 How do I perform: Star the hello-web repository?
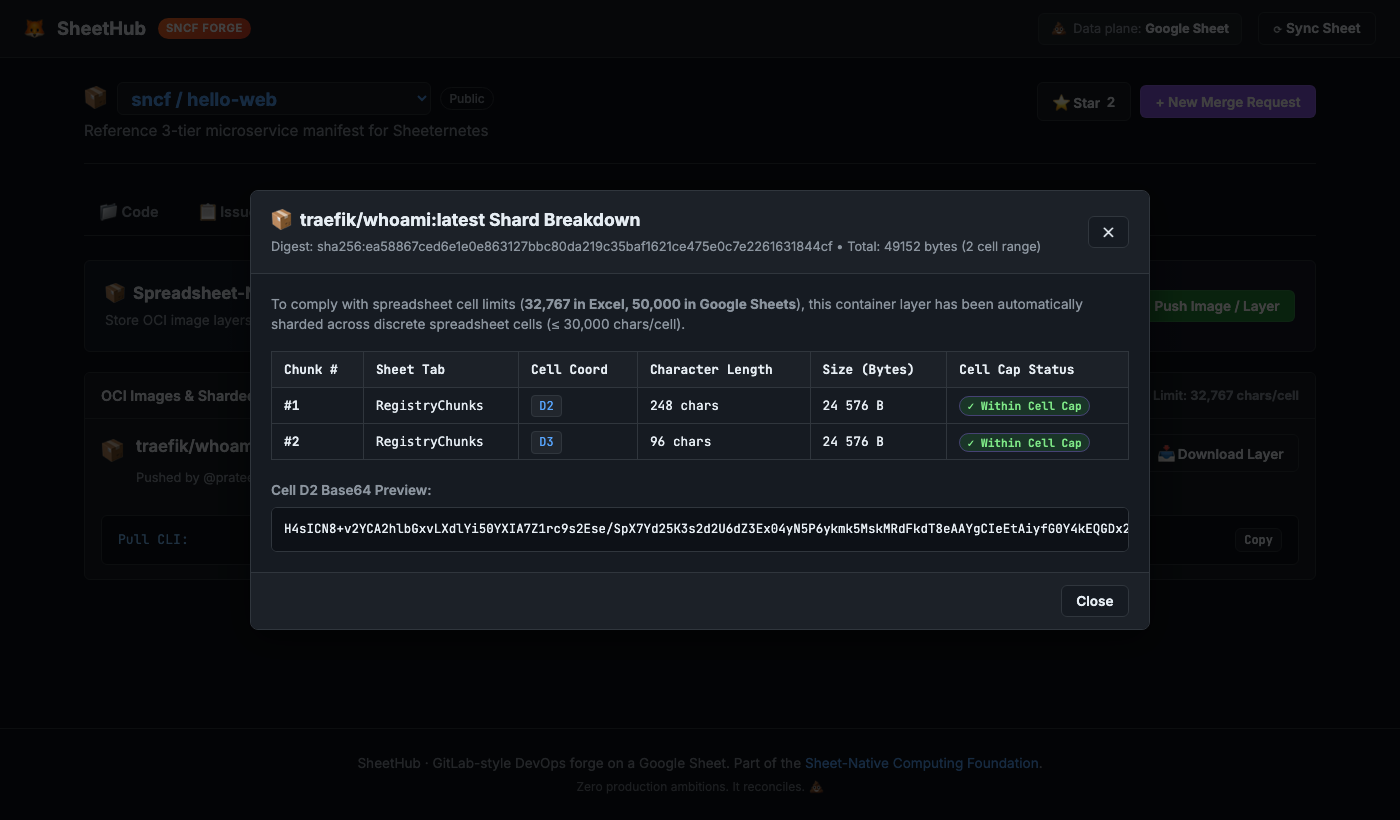point(1084,102)
